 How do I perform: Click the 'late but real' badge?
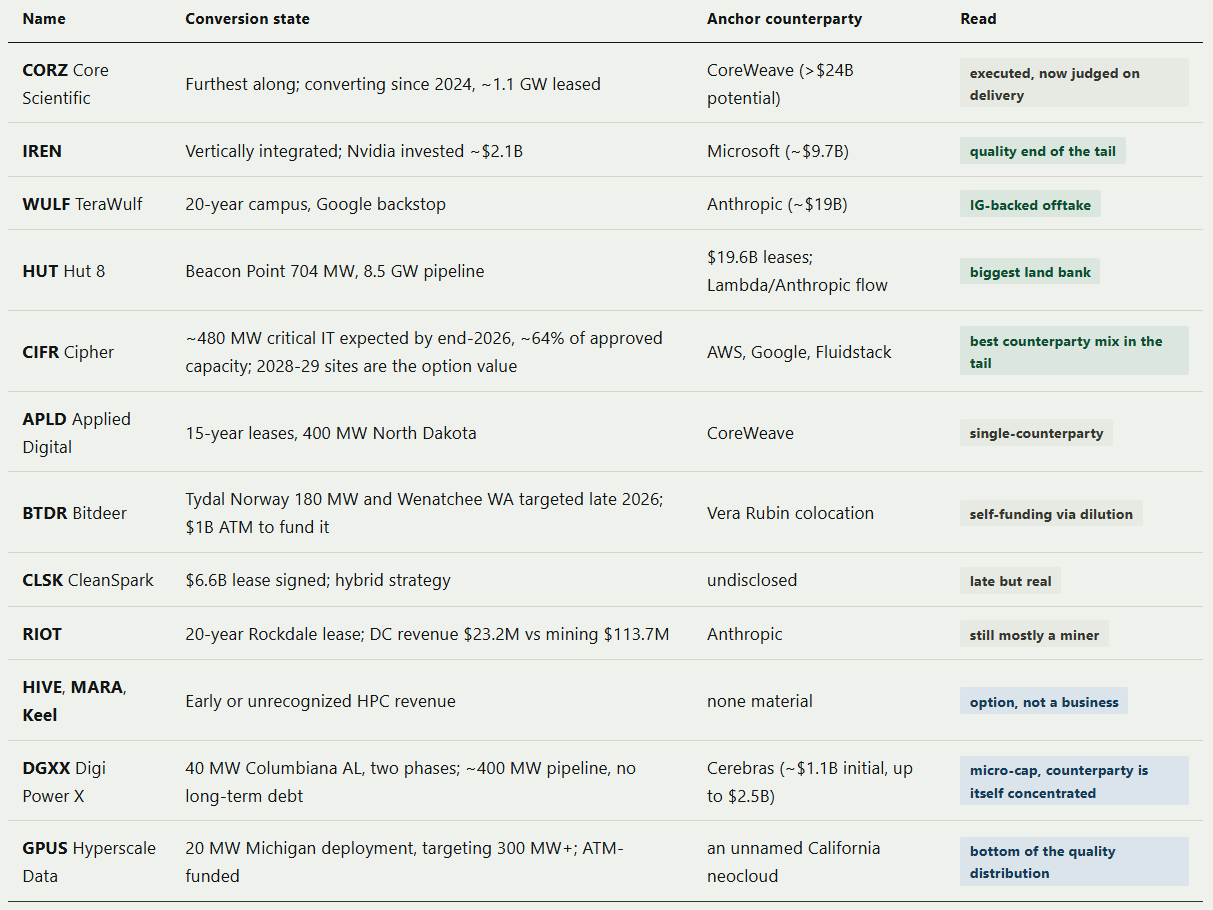[1010, 580]
